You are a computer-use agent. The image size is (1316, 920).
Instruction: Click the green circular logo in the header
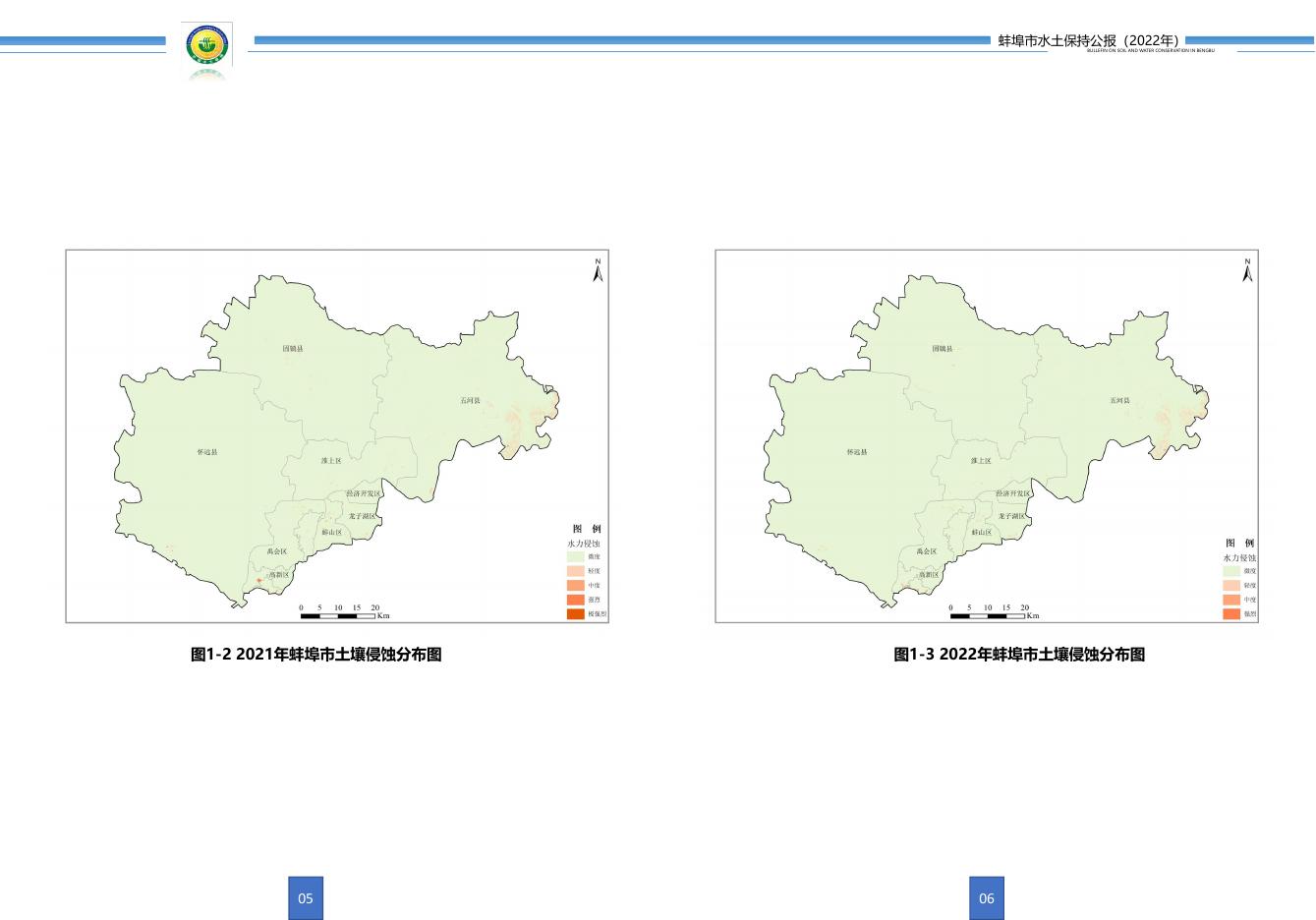[x=207, y=45]
